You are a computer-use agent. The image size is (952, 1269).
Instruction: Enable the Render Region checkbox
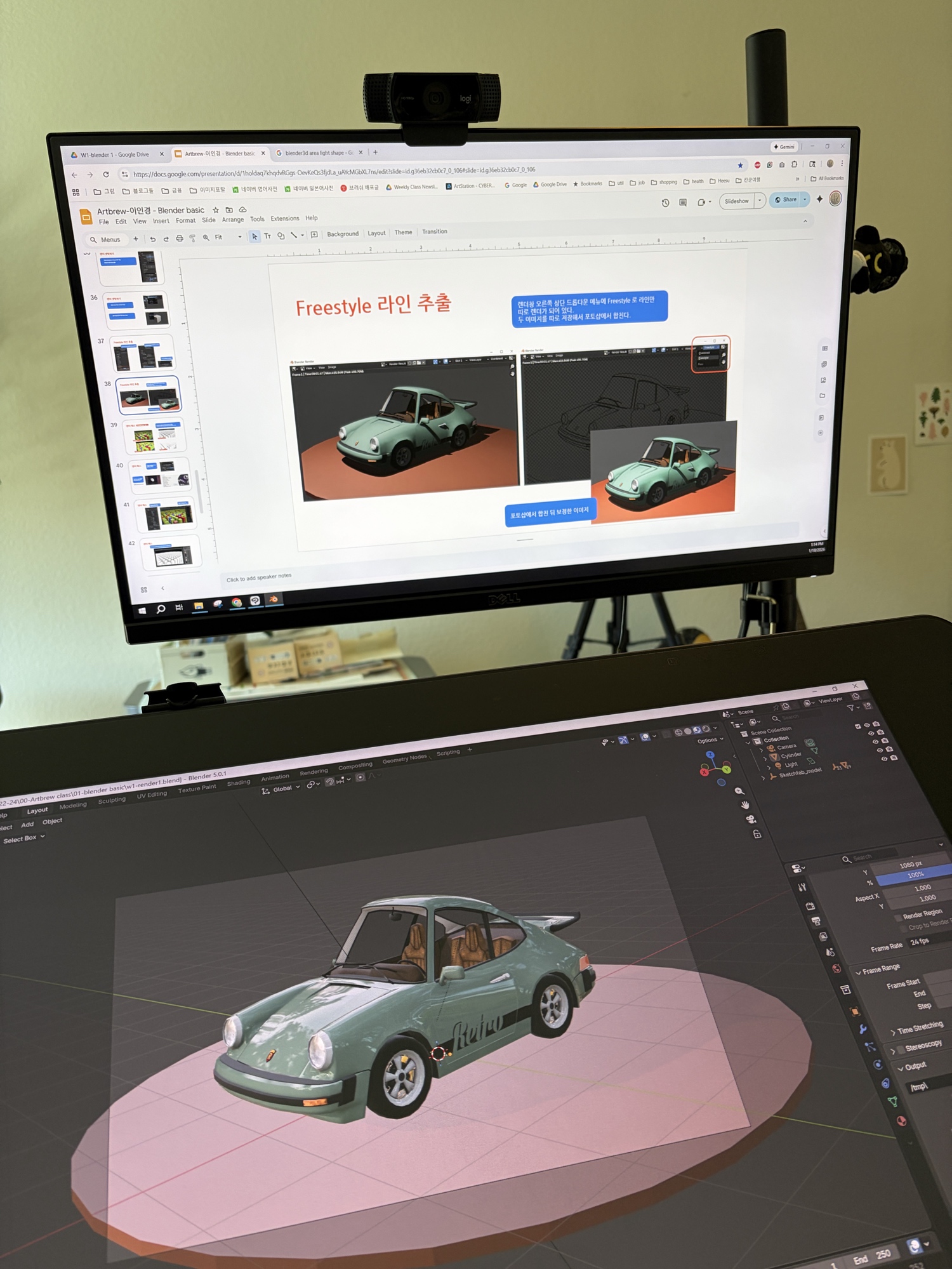click(897, 917)
